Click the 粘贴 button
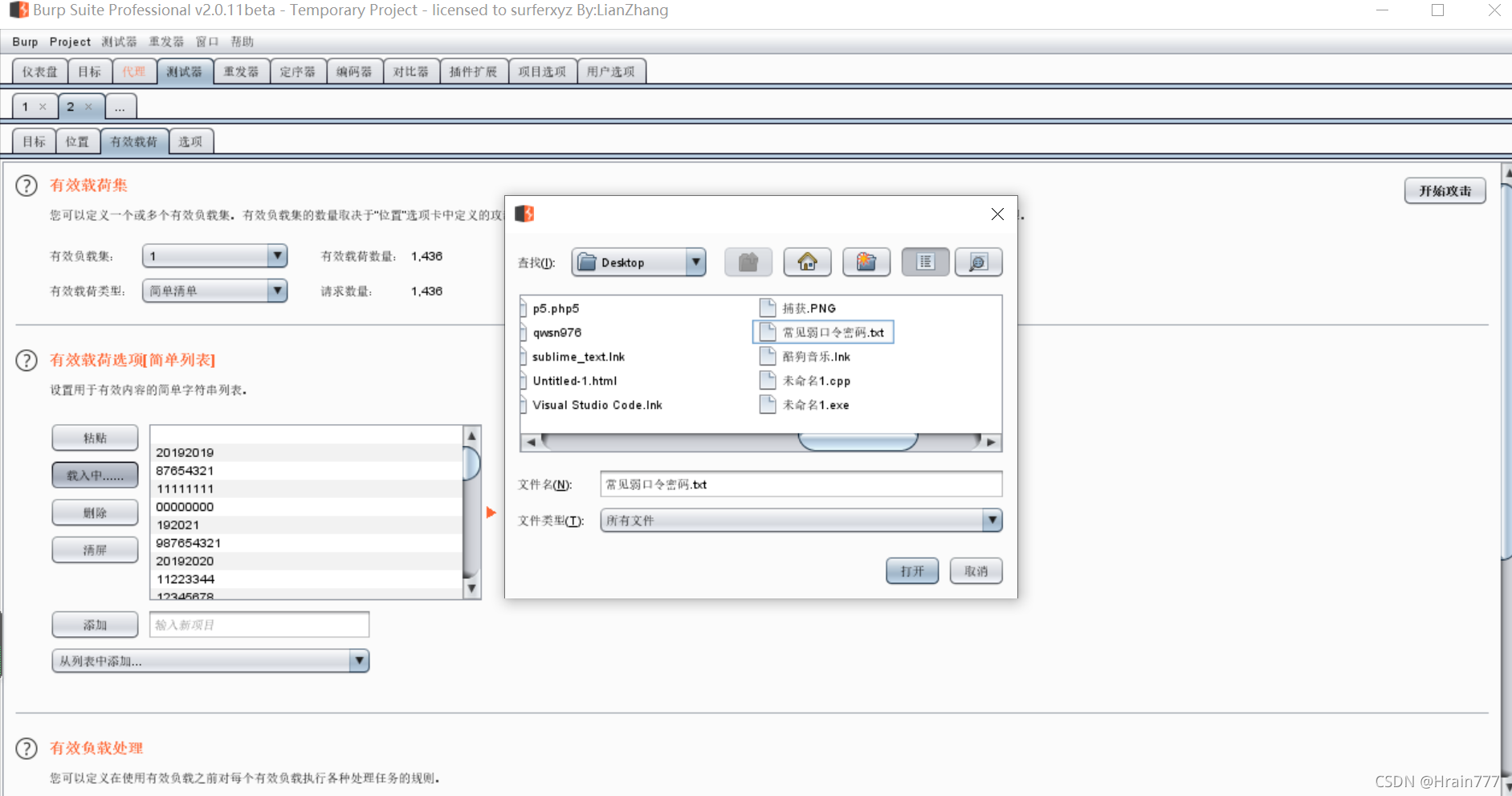 95,439
